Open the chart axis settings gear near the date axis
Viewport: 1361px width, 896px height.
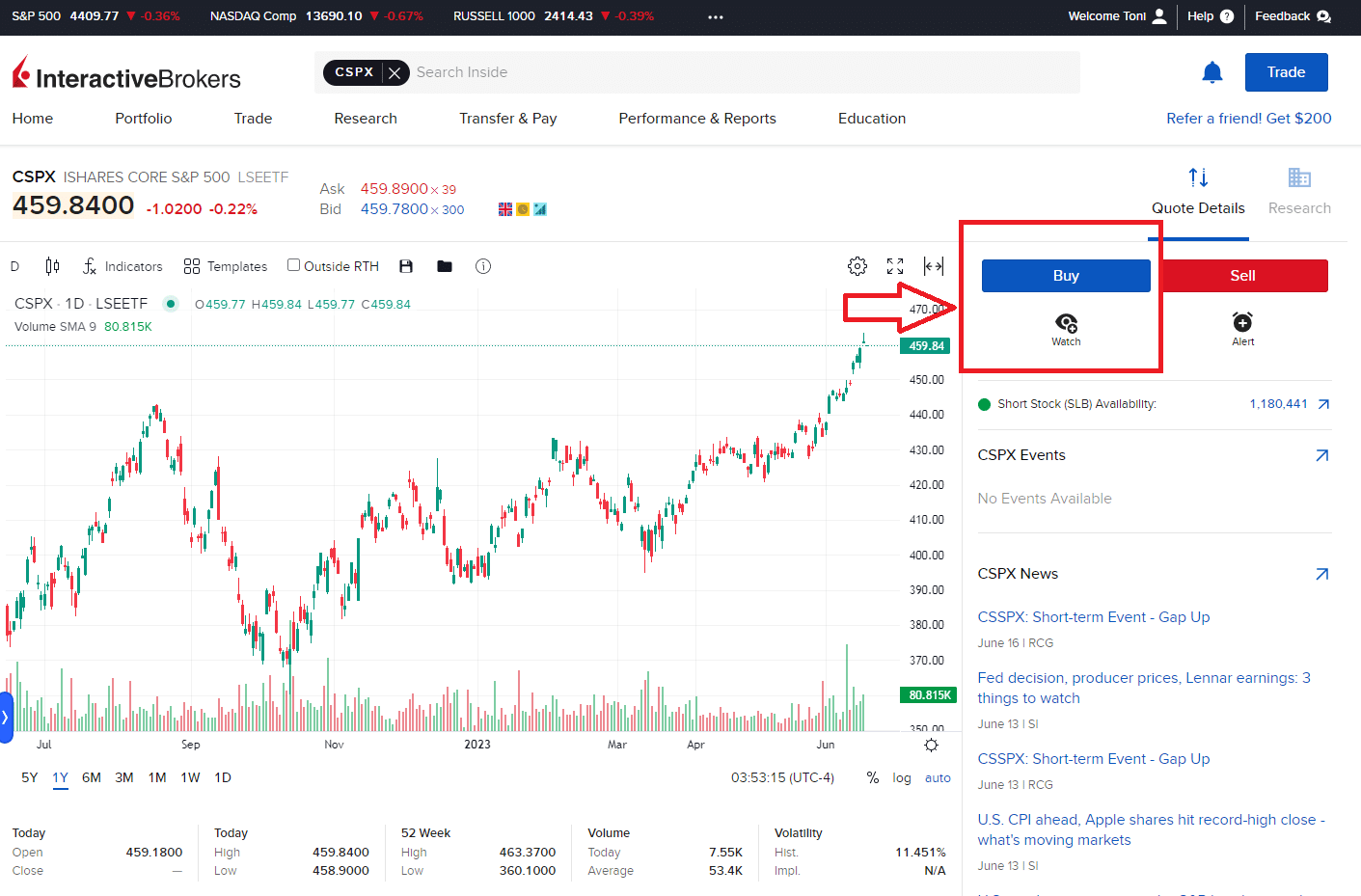(931, 745)
